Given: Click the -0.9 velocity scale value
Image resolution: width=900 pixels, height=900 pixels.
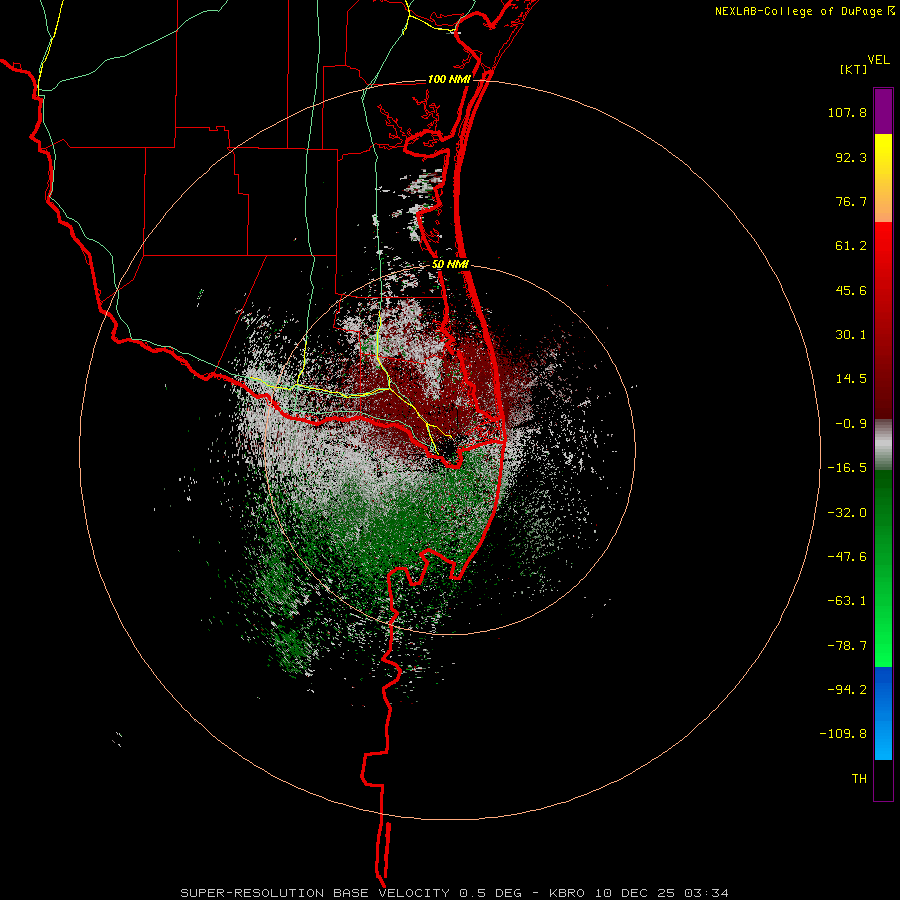Looking at the screenshot, I should [x=851, y=424].
